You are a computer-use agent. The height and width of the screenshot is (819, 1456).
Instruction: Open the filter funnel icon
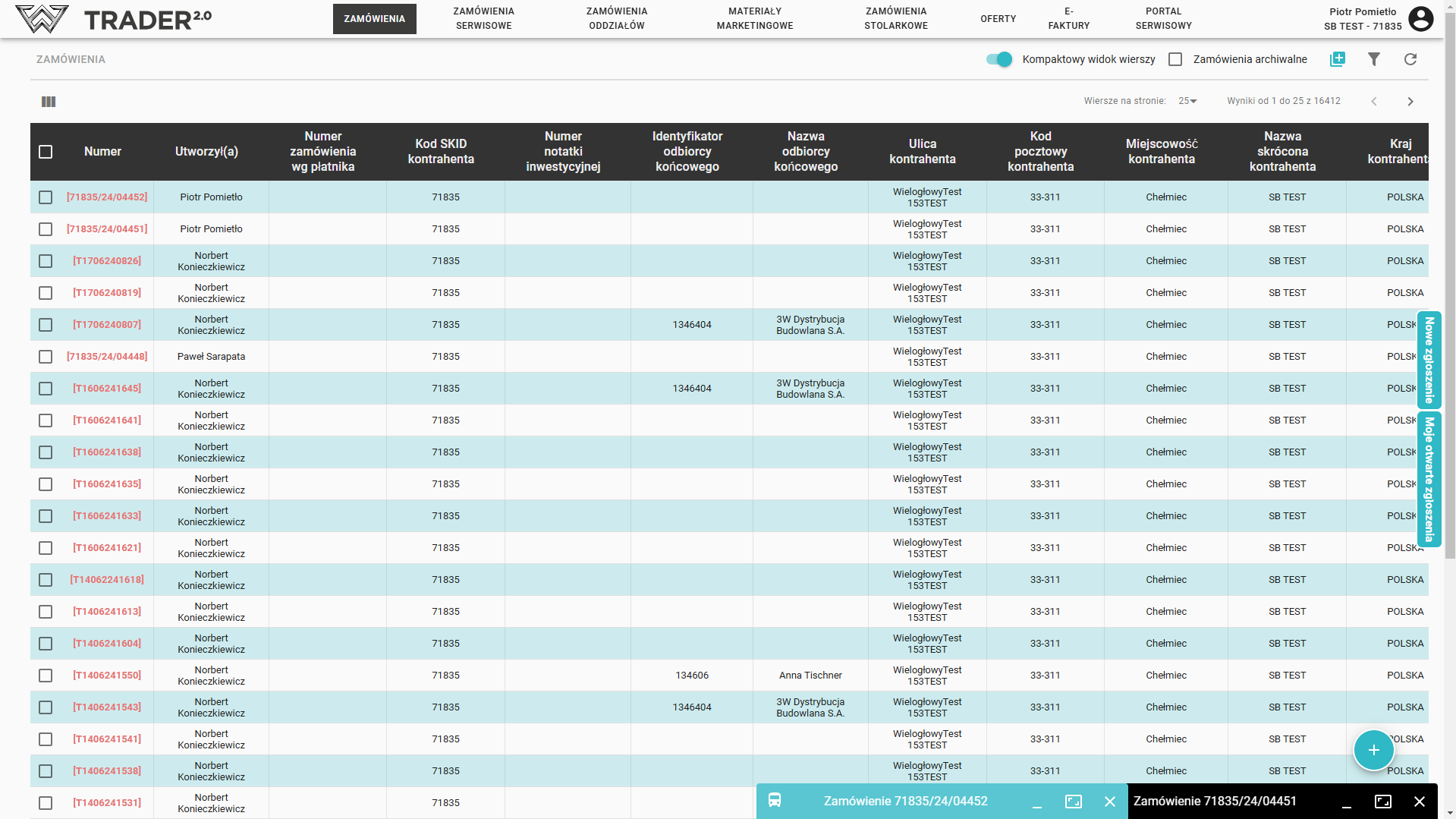(x=1373, y=59)
